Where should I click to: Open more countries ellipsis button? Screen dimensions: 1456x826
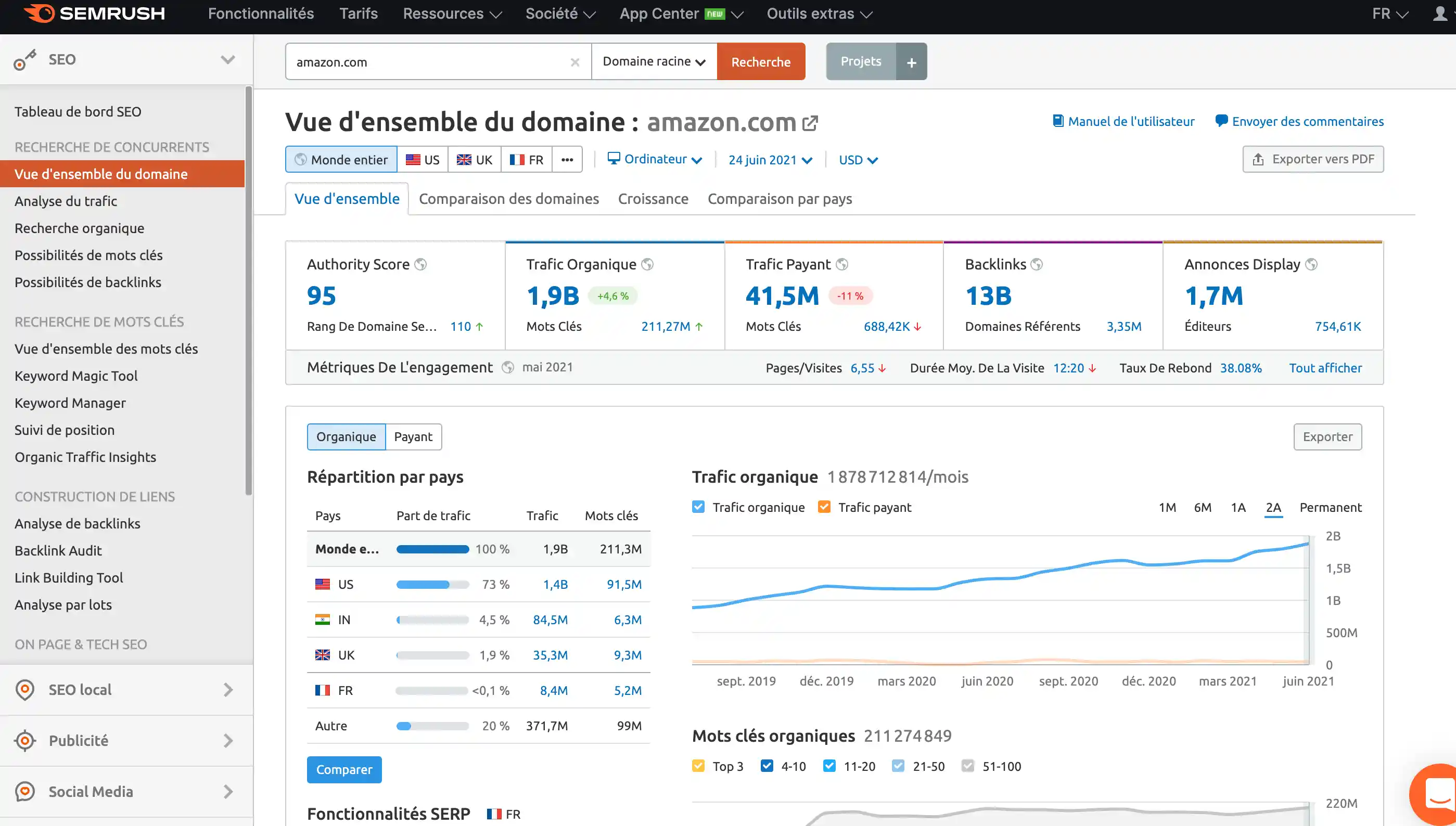point(567,159)
